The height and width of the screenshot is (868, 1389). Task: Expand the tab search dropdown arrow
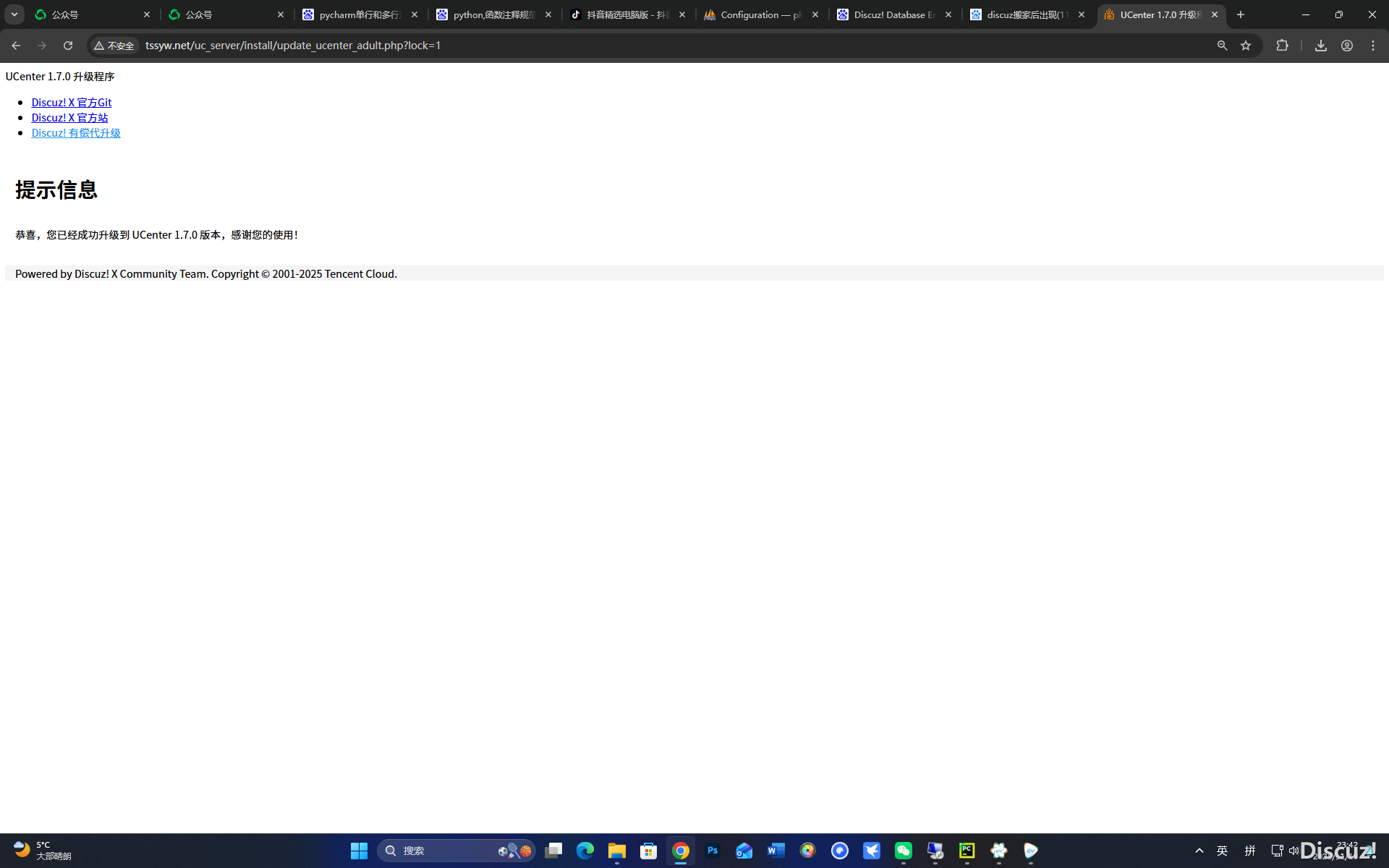click(x=14, y=14)
